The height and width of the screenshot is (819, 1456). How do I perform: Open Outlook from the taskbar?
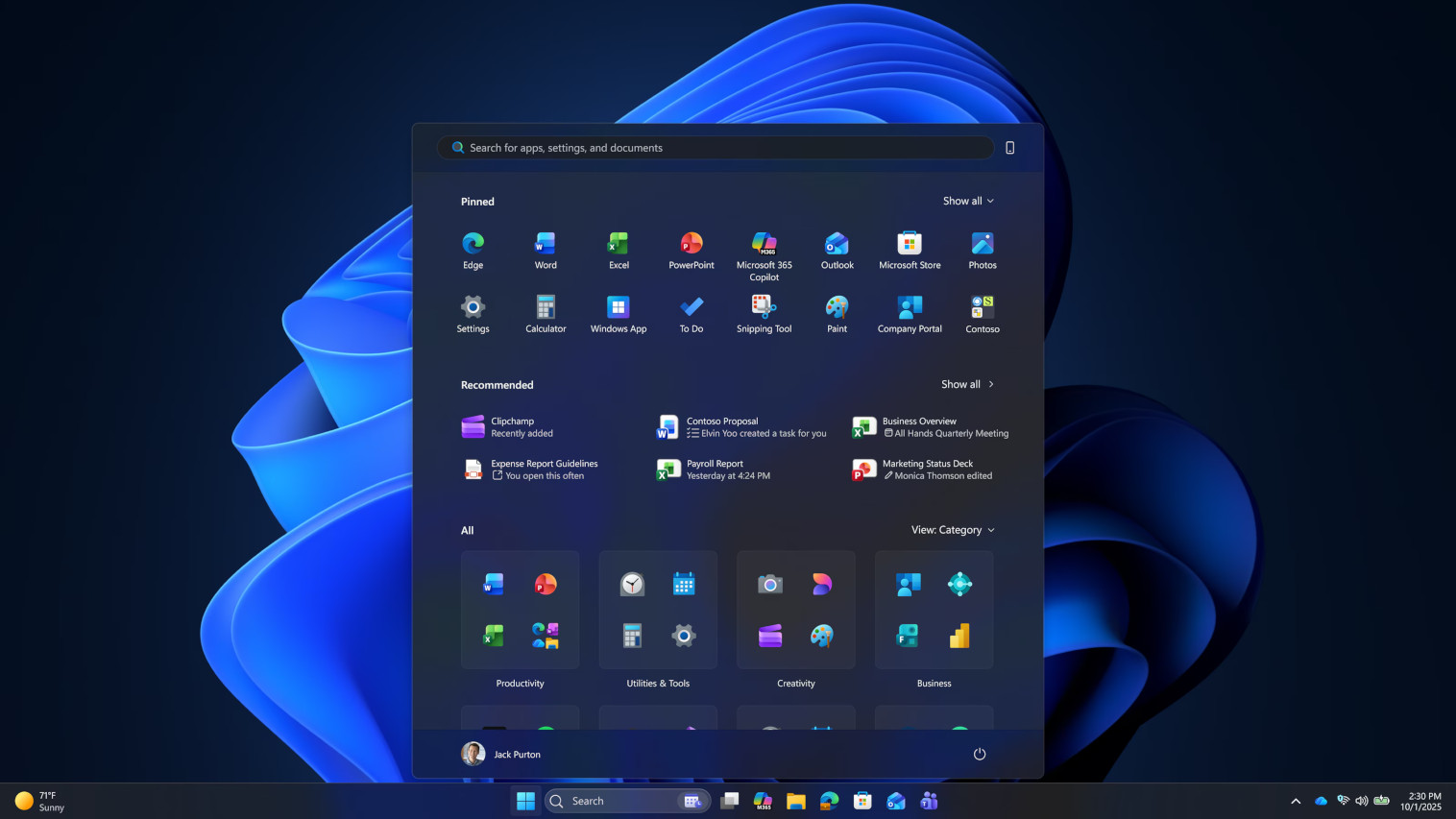(x=896, y=801)
